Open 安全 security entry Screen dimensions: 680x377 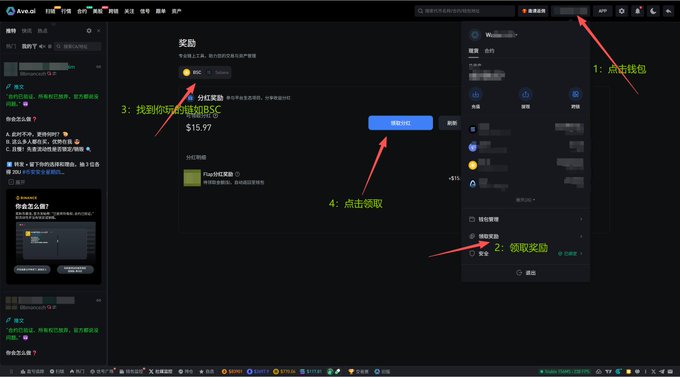(x=526, y=253)
